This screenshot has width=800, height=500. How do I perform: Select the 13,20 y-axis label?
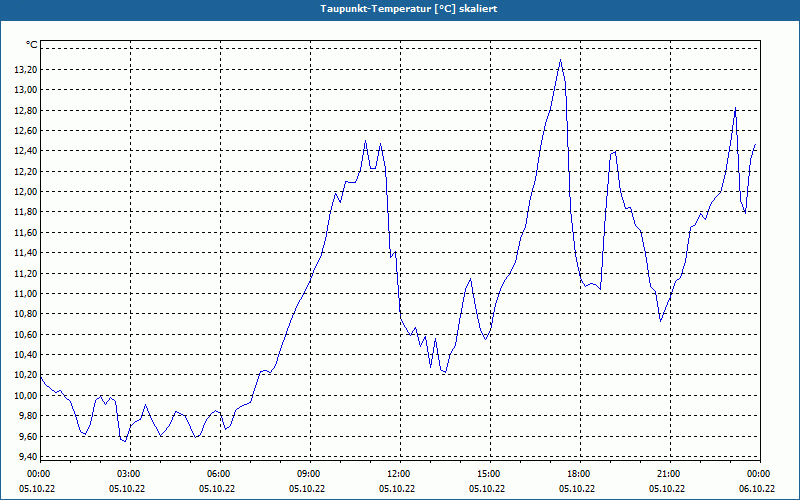(27, 69)
